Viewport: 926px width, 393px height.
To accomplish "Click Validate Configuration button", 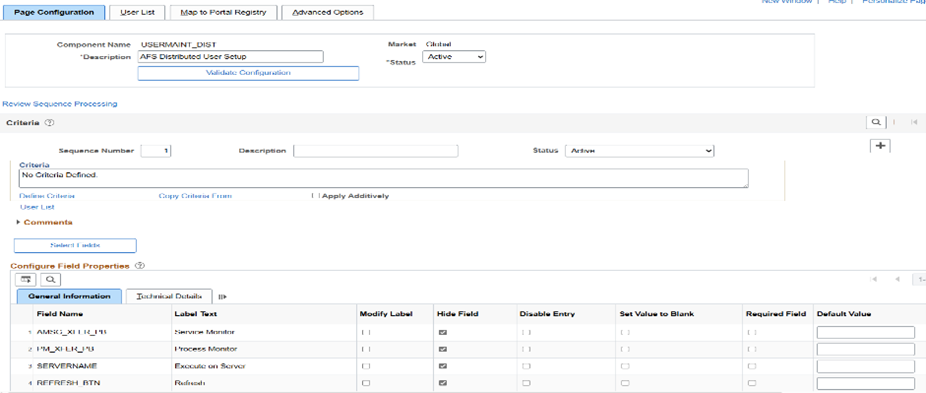I will point(248,73).
